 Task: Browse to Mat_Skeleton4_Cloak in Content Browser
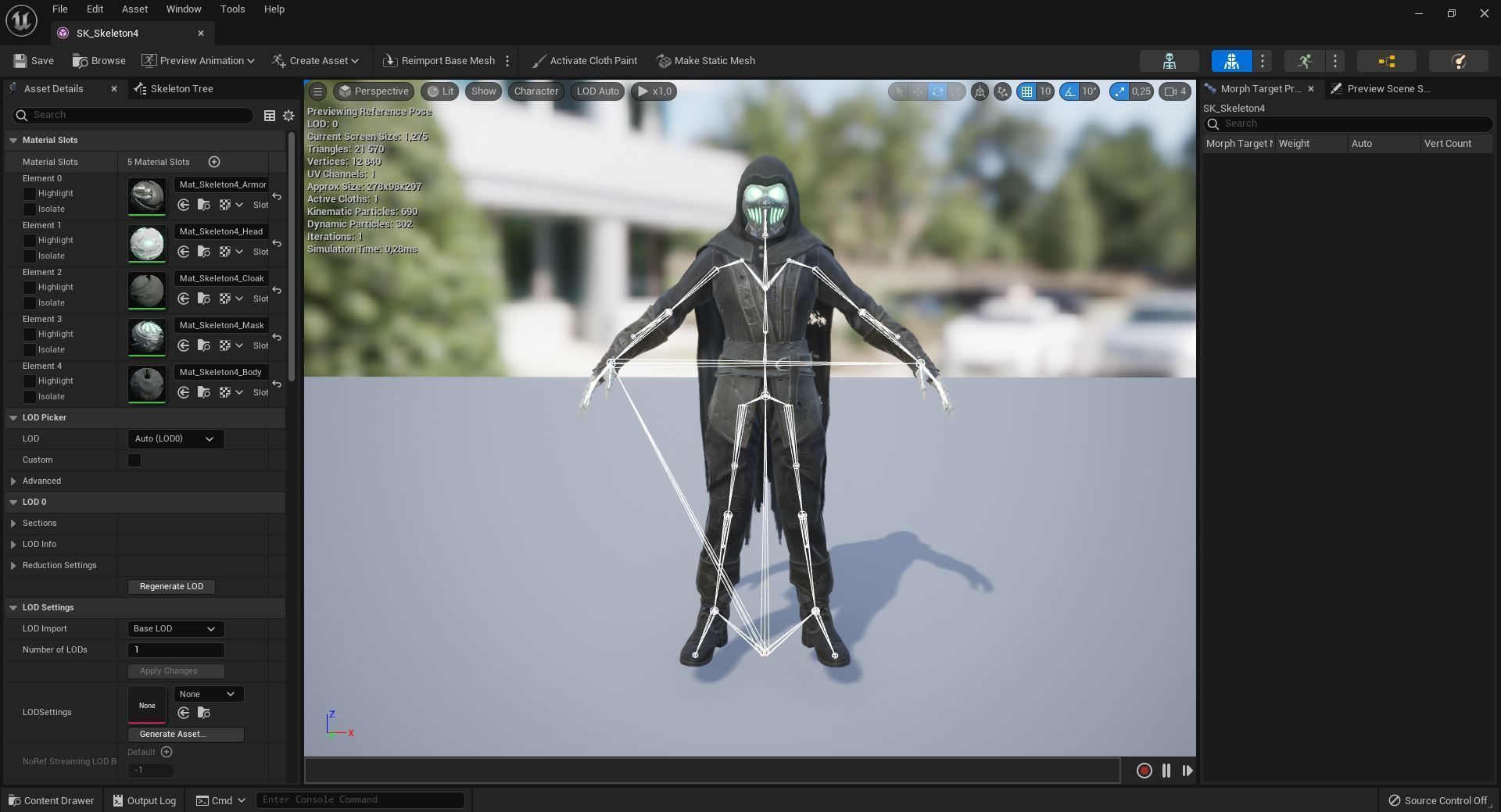[204, 299]
